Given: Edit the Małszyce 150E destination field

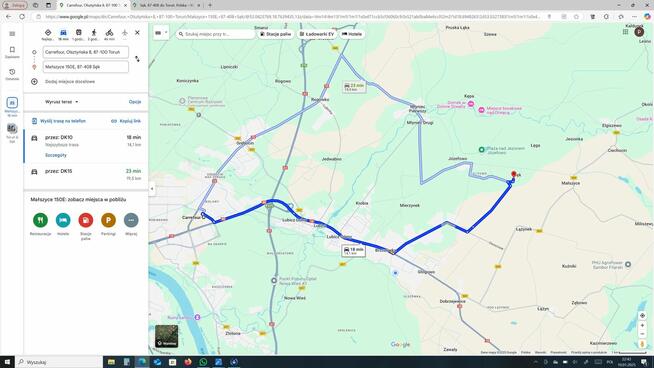Looking at the screenshot, I should click(86, 67).
